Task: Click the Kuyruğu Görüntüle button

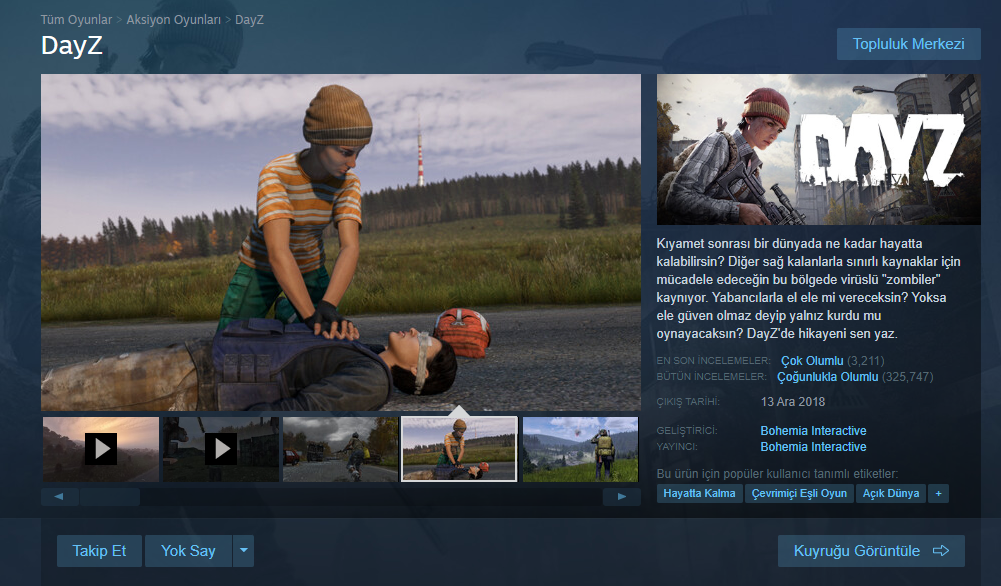Action: (870, 551)
